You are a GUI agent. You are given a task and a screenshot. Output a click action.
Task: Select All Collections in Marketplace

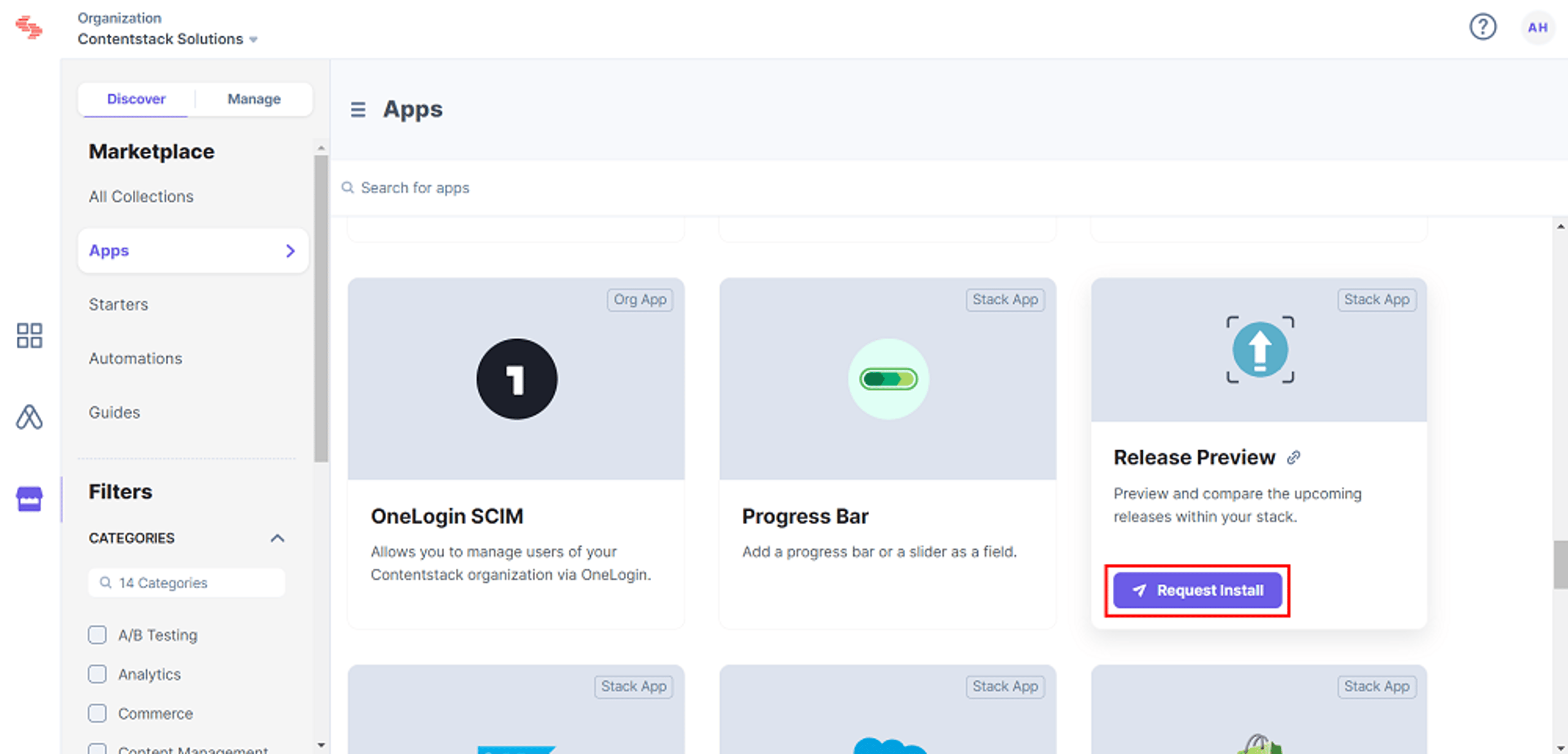pyautogui.click(x=140, y=197)
